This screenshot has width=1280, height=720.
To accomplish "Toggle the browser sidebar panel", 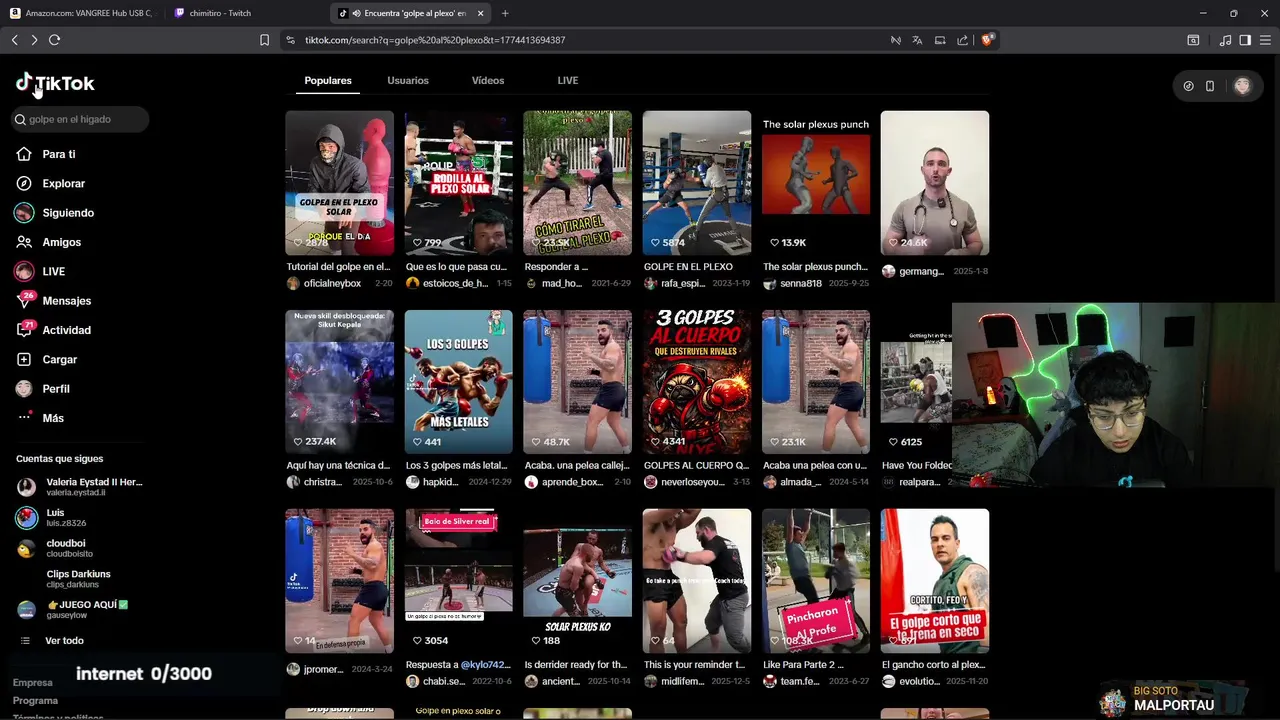I will click(x=1245, y=40).
